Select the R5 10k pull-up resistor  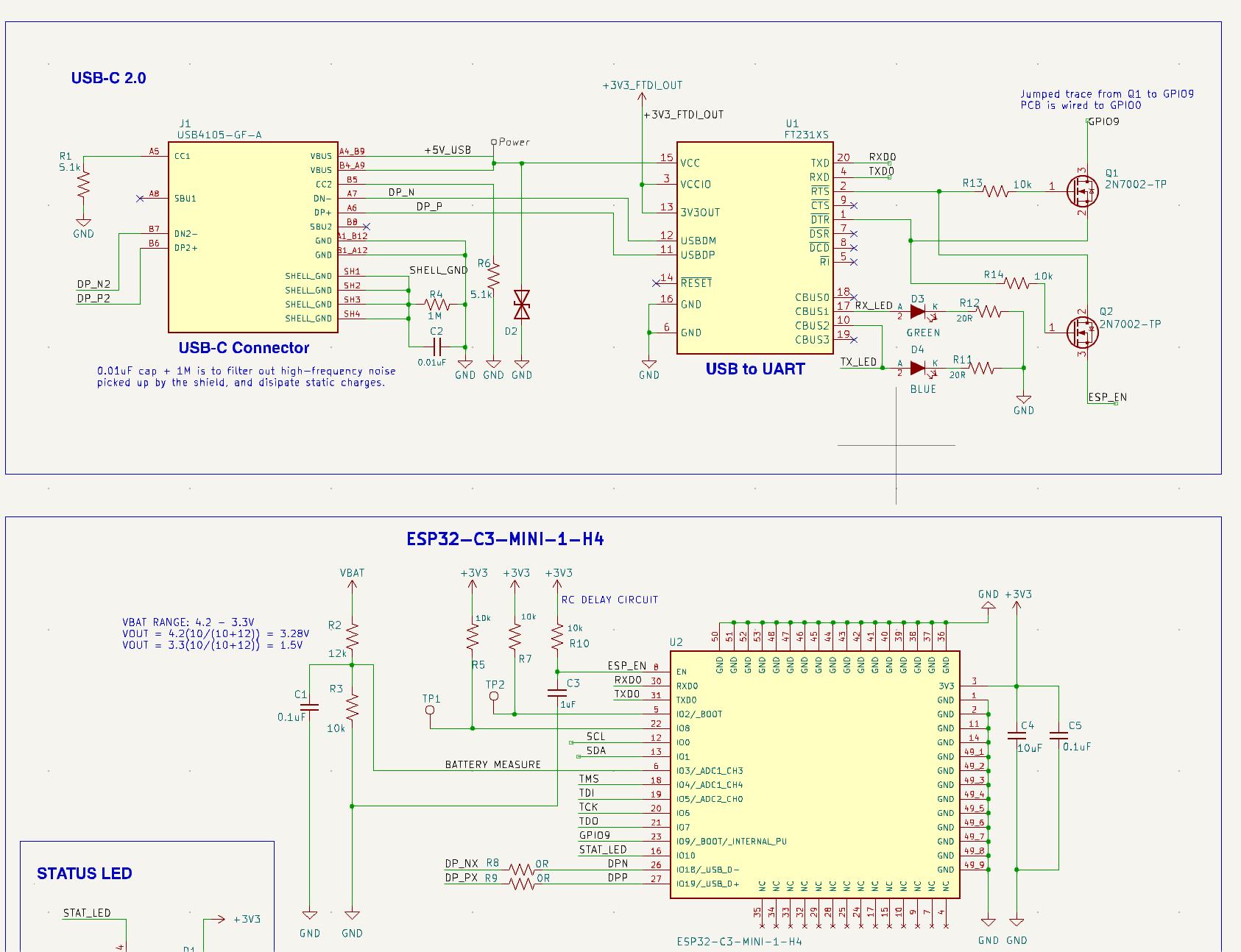click(473, 636)
